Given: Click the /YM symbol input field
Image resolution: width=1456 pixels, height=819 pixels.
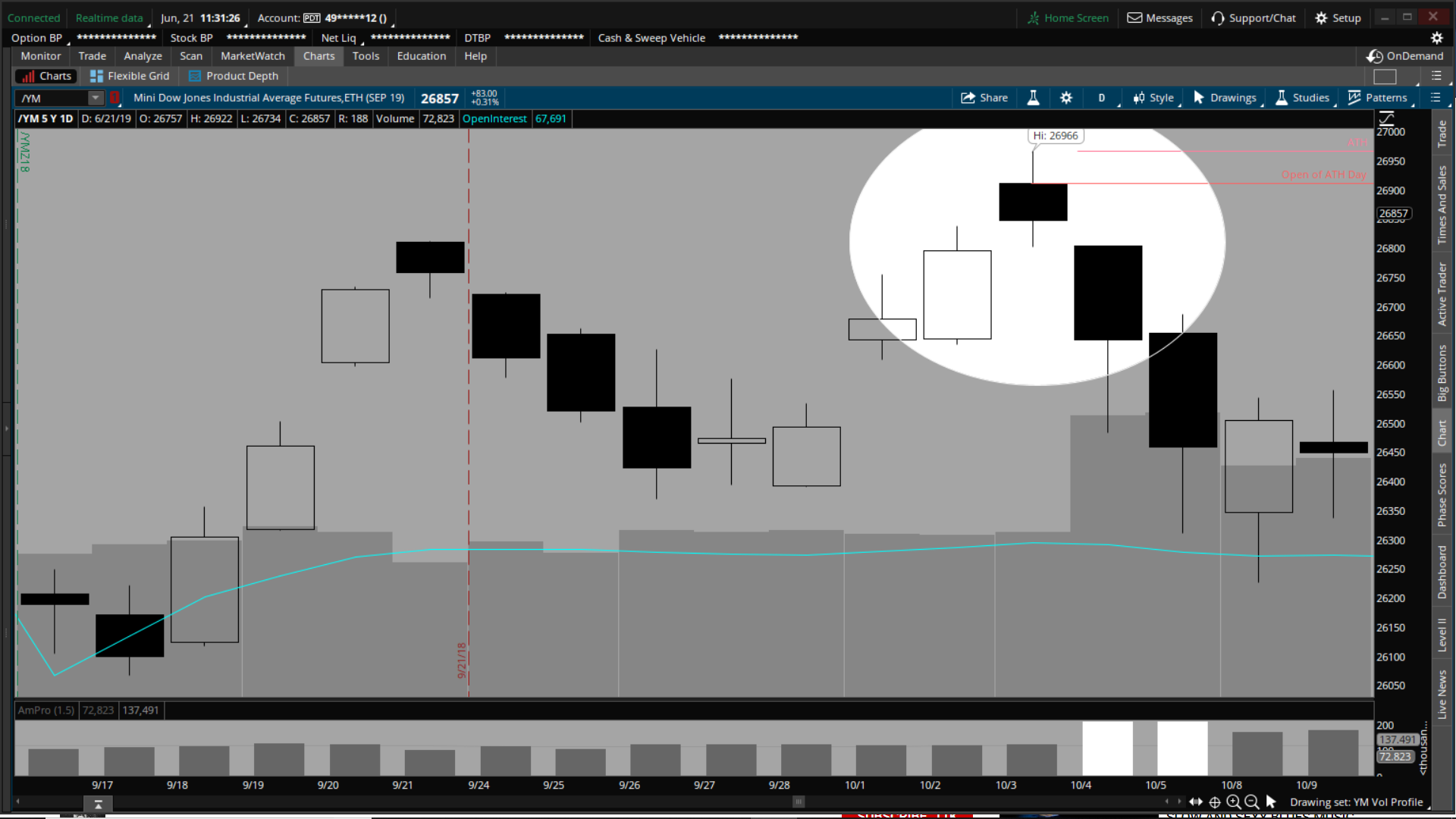Looking at the screenshot, I should (53, 98).
